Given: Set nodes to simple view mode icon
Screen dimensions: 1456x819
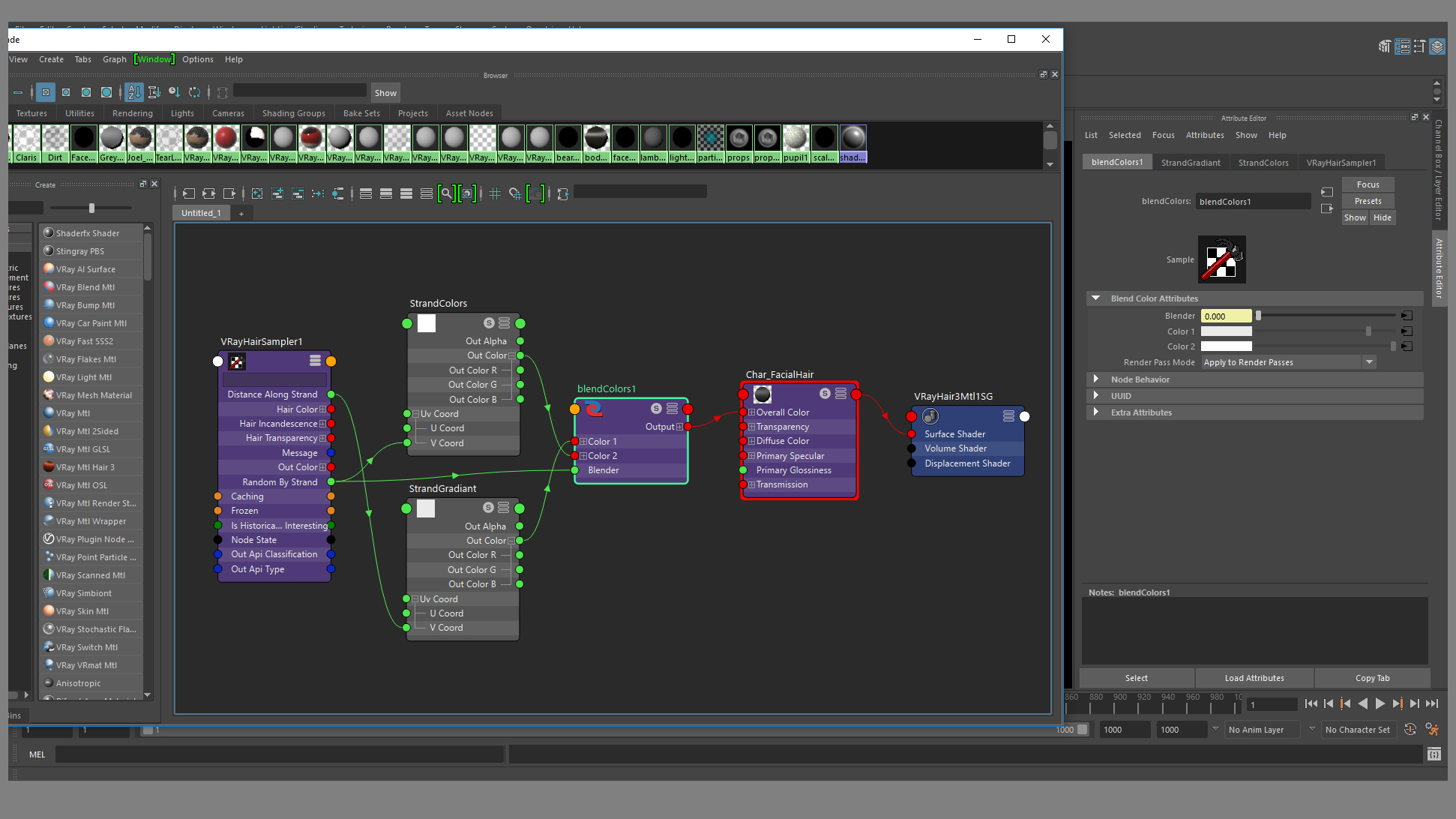Looking at the screenshot, I should click(366, 193).
